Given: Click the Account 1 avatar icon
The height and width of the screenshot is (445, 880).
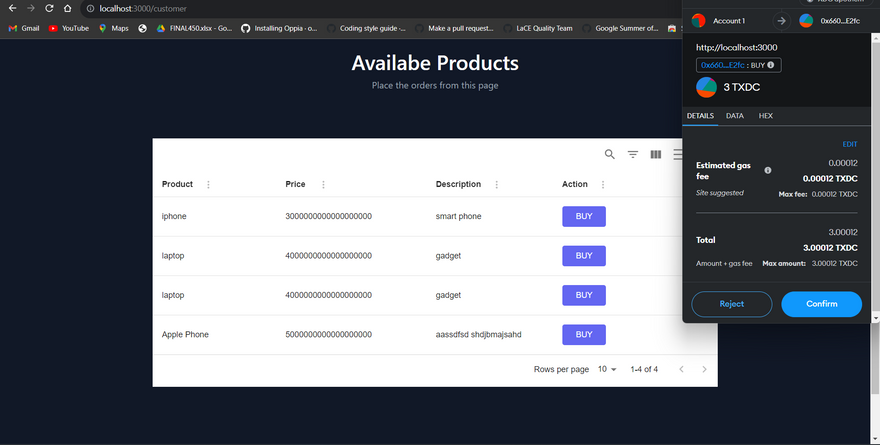Looking at the screenshot, I should (698, 20).
